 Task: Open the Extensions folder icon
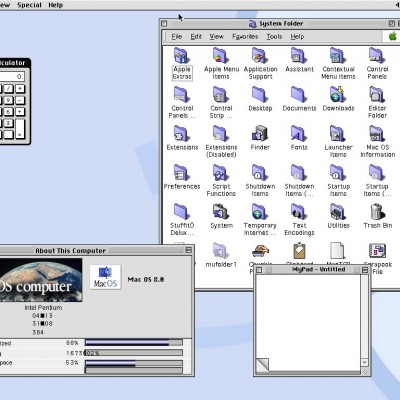point(182,134)
